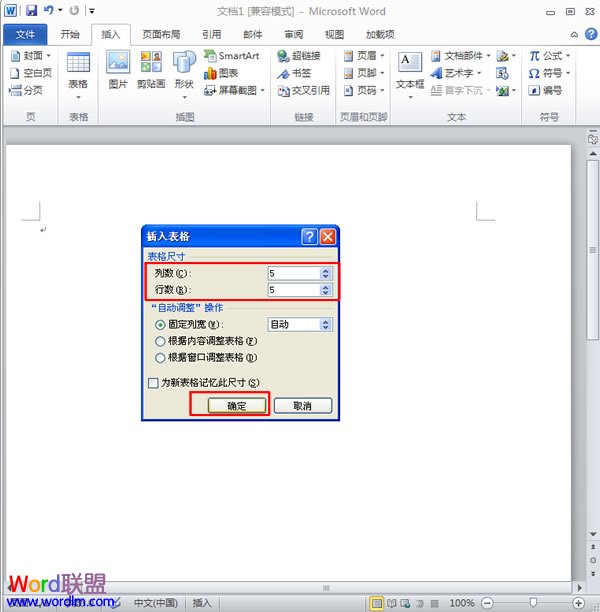Open Word Help question mark icon
The width and height of the screenshot is (600, 612).
click(x=591, y=34)
